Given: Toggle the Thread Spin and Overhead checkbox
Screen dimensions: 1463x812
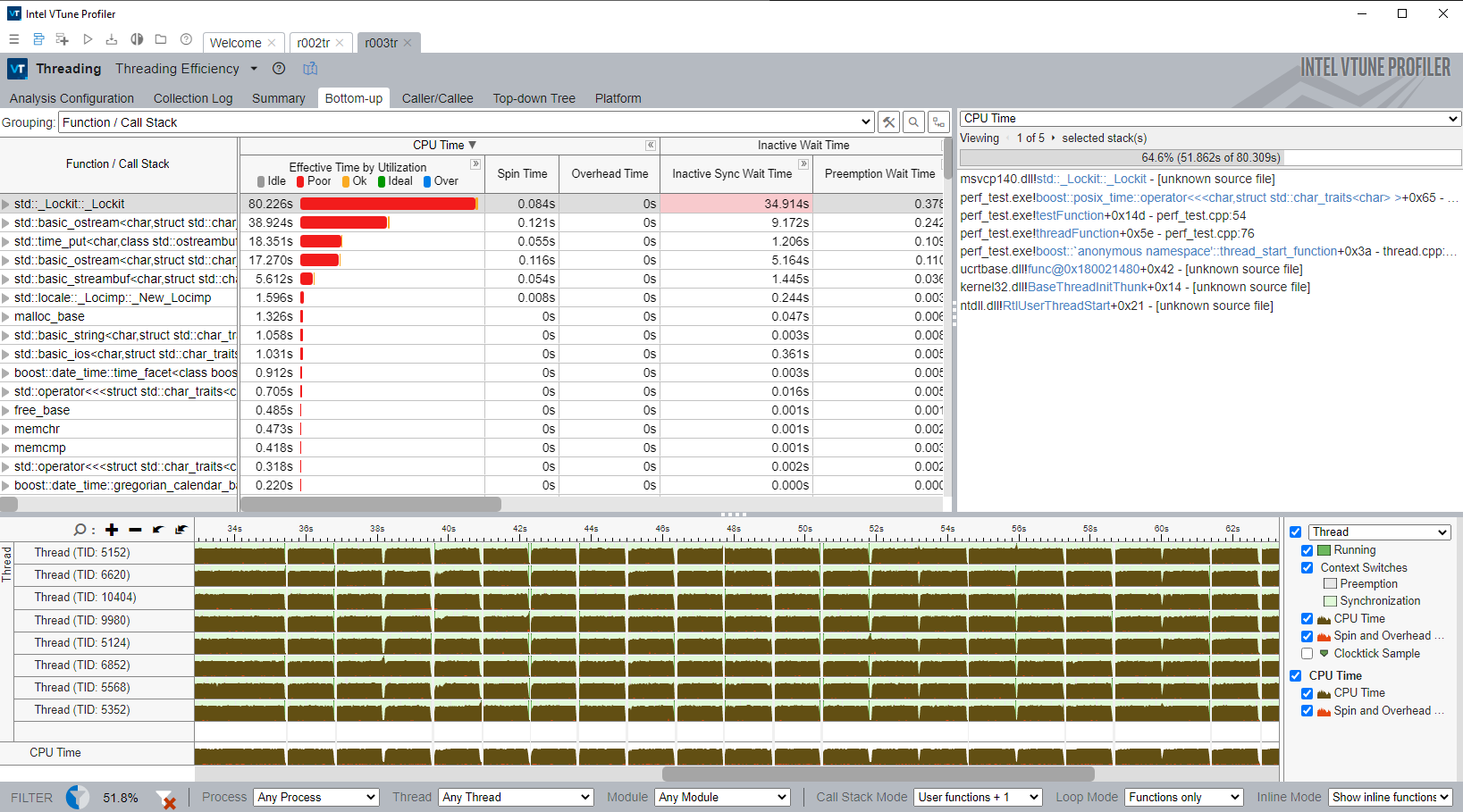Looking at the screenshot, I should click(1307, 636).
